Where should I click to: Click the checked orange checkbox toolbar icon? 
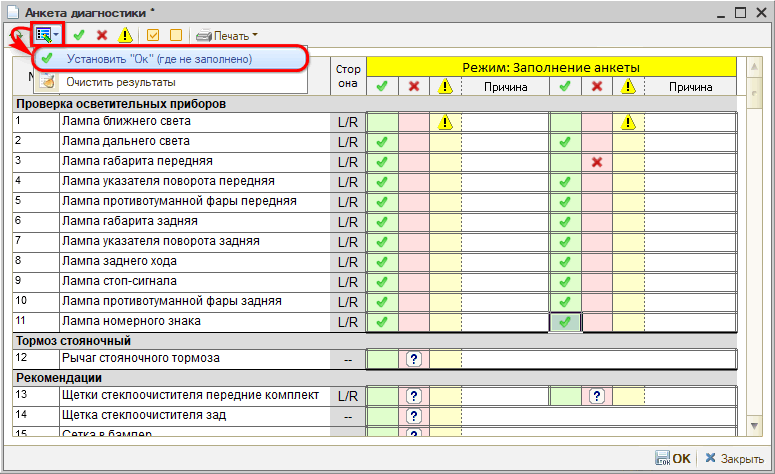pos(153,36)
